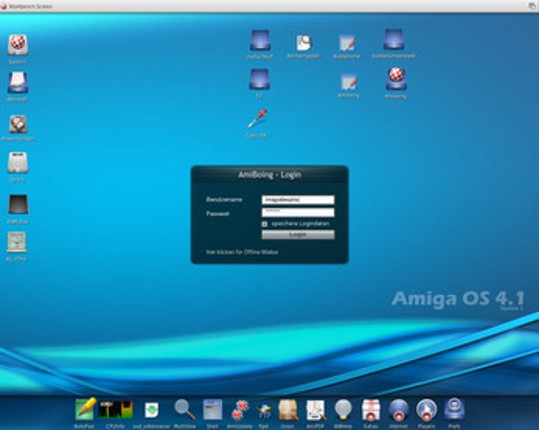539x430 pixels.
Task: Open the AmiBoing boing-ball desktop icon
Action: 396,79
